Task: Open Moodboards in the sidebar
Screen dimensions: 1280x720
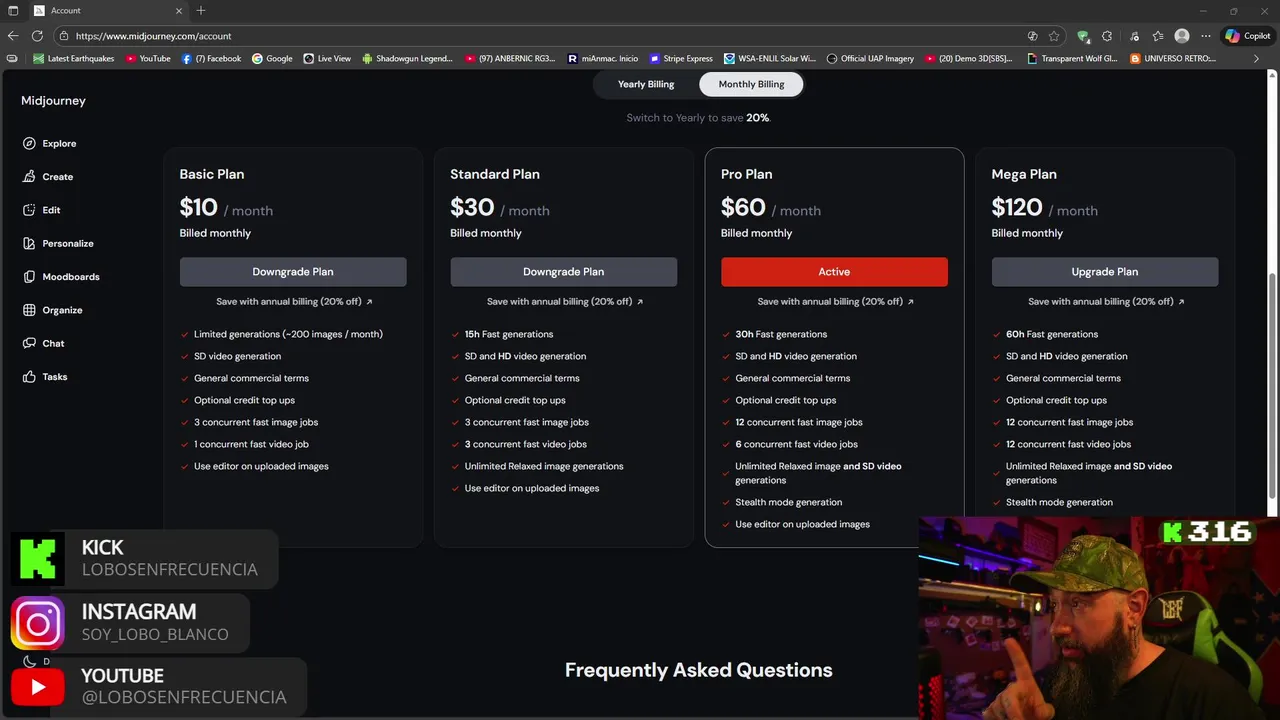Action: pos(61,277)
